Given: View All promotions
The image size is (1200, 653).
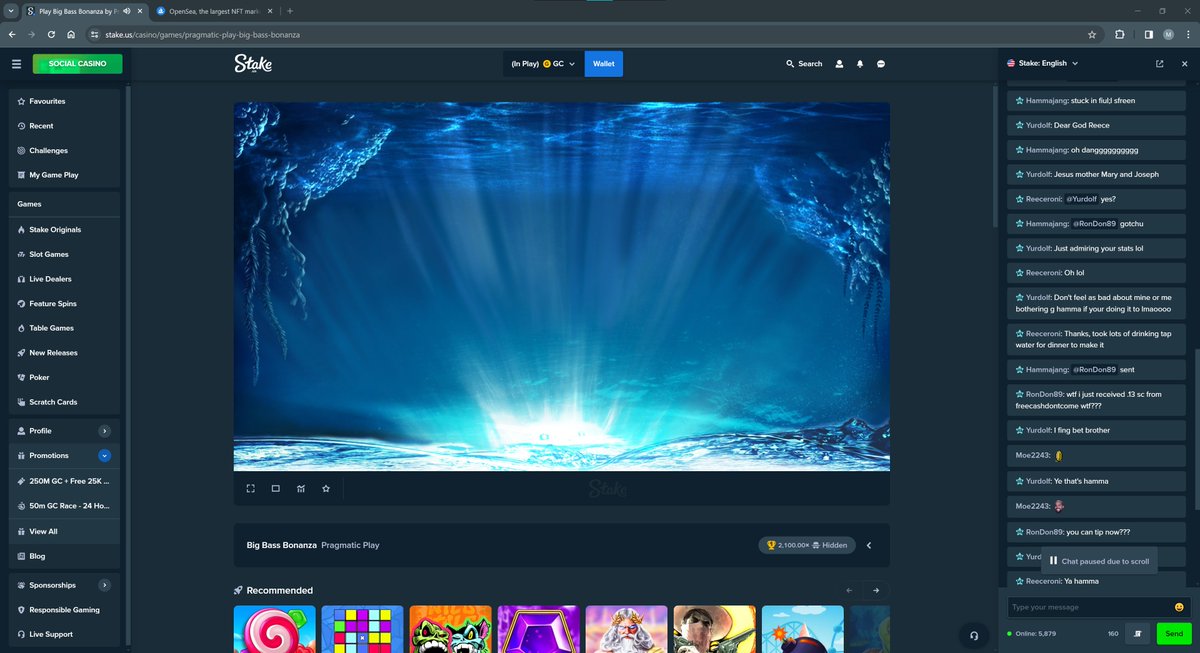Looking at the screenshot, I should [65, 531].
